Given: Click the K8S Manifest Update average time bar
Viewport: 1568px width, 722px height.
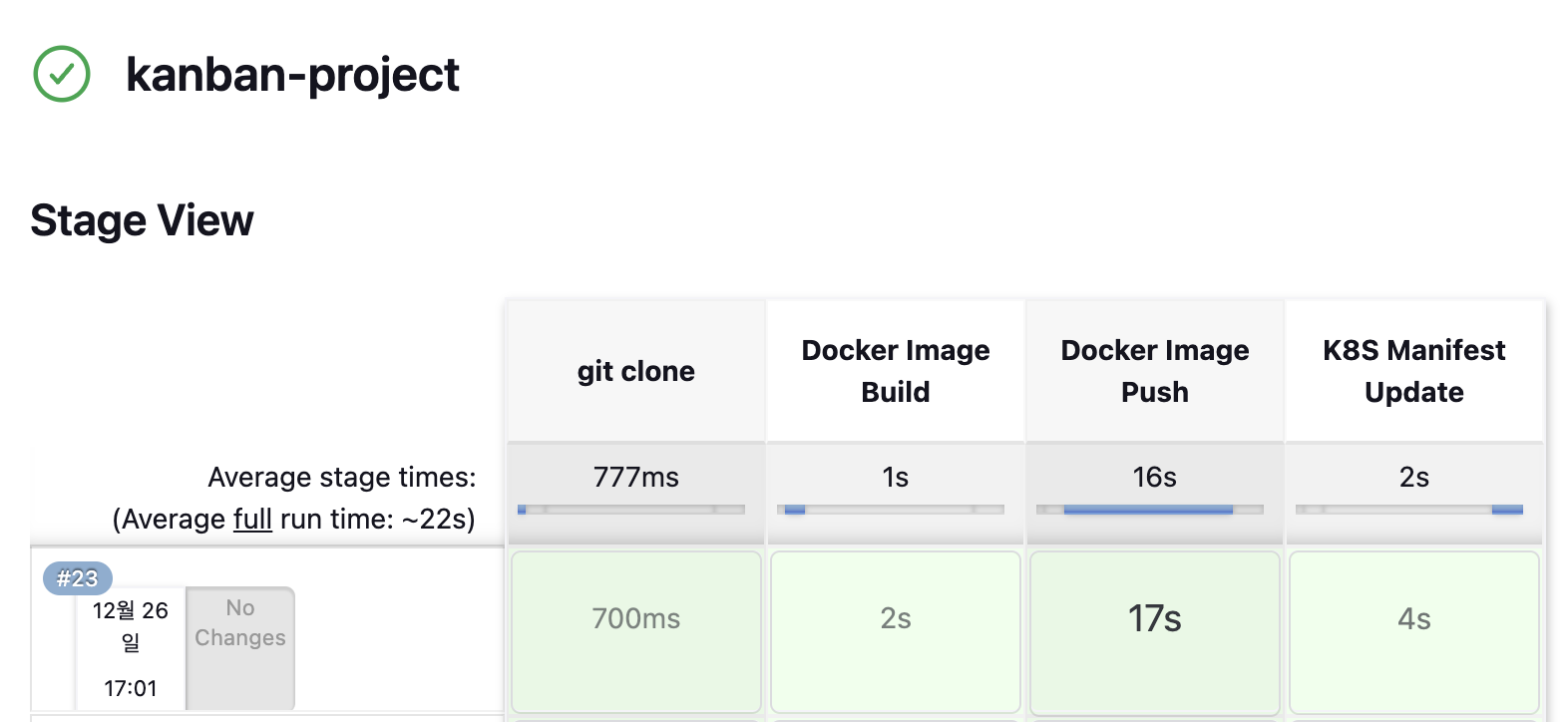Looking at the screenshot, I should pos(1409,510).
